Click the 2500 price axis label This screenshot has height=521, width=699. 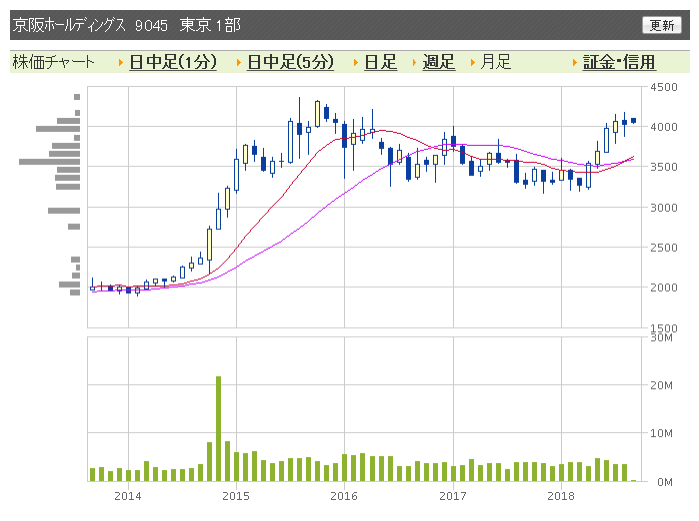(664, 248)
